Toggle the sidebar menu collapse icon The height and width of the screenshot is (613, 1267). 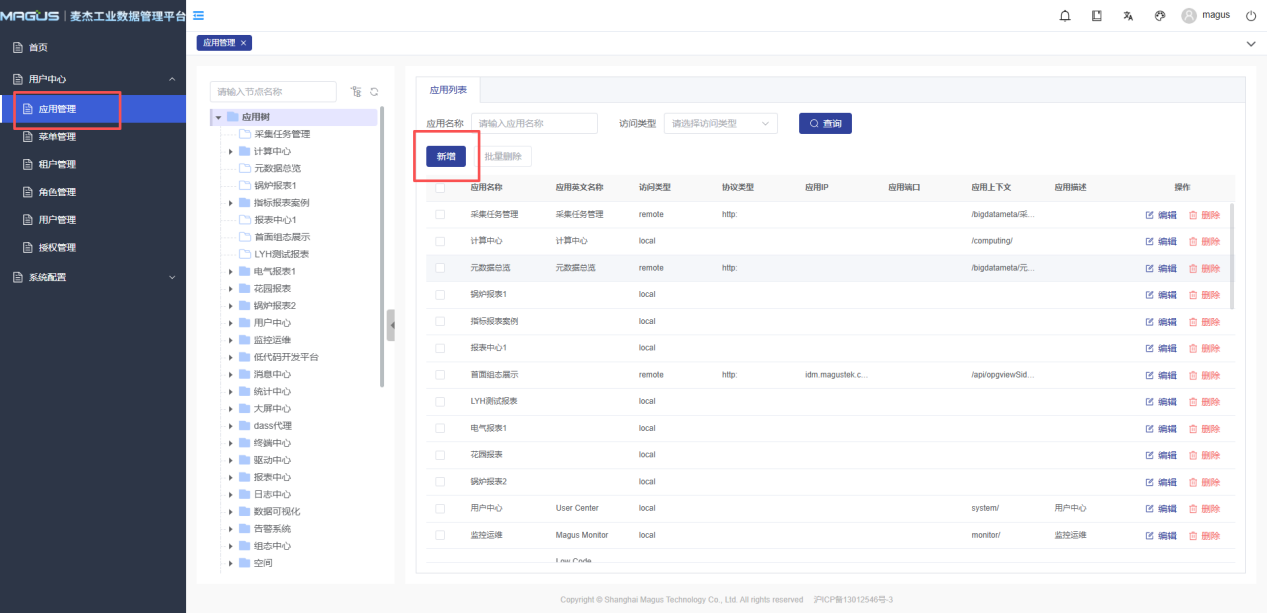point(198,15)
